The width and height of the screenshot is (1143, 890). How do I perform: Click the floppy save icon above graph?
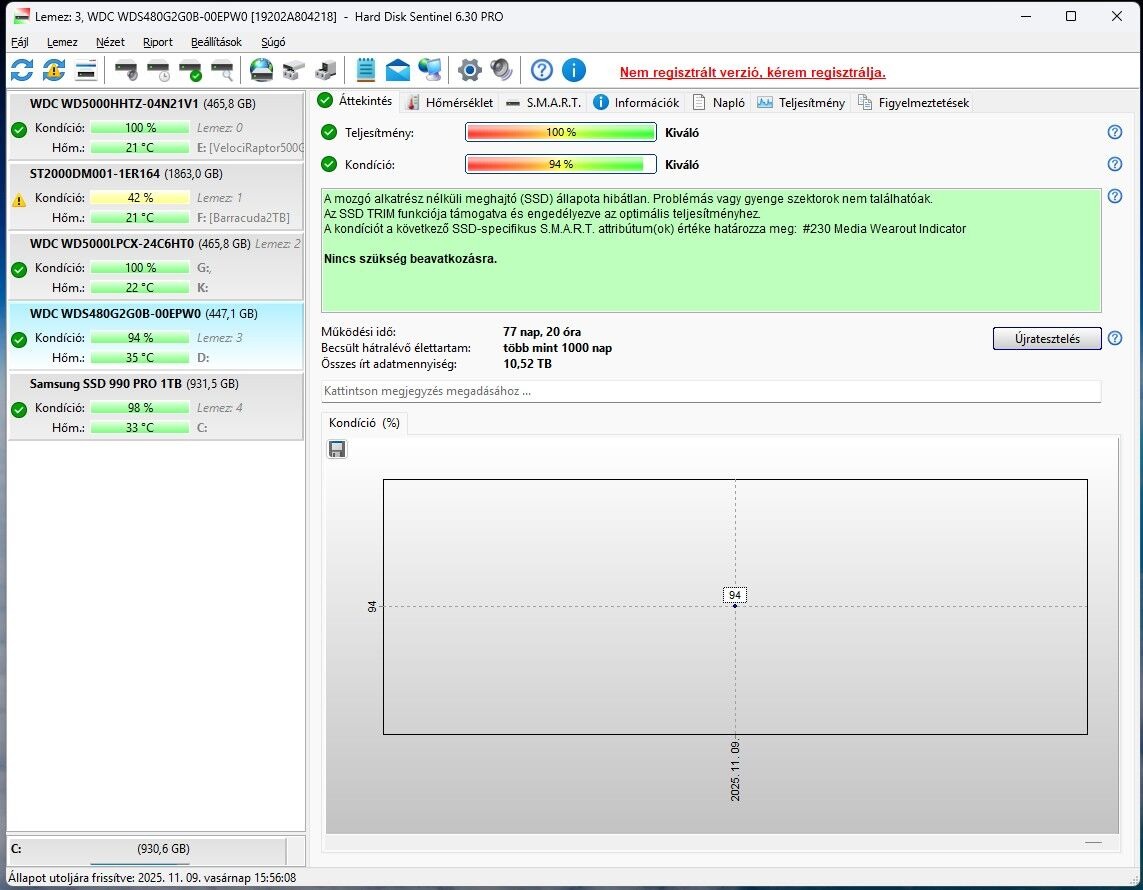click(337, 449)
